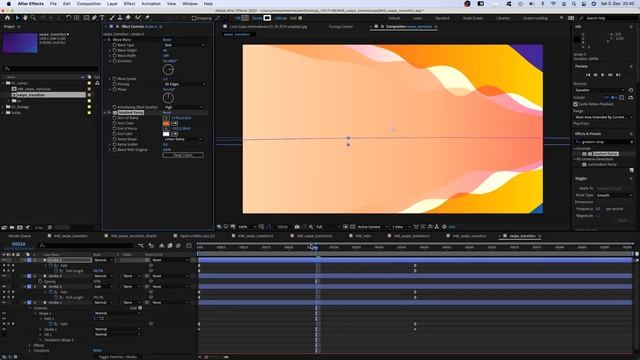Select the Type text tool
This screenshot has height=360, width=640.
coord(102,18)
